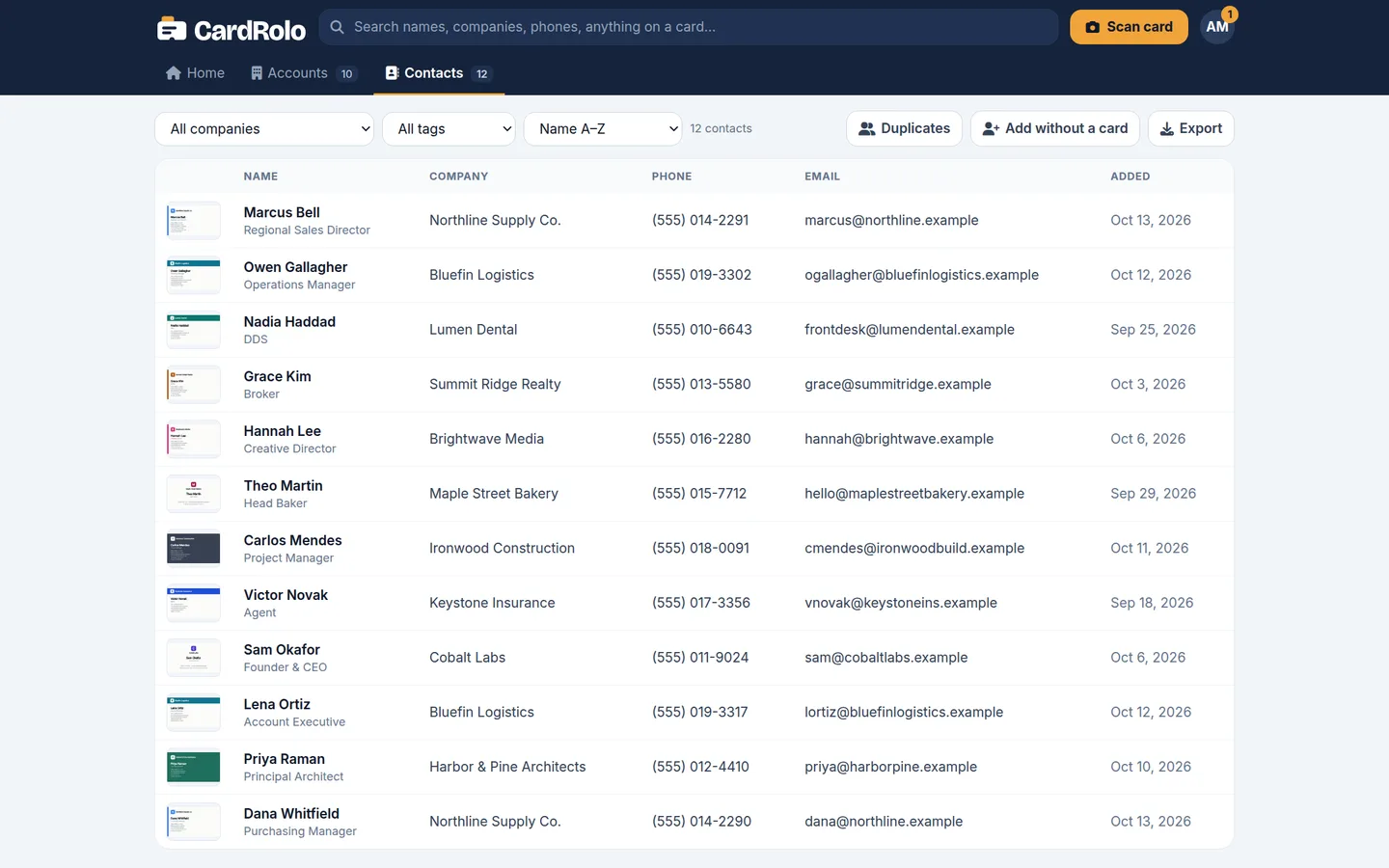Click the Export button
Viewport: 1389px width, 868px height.
[x=1190, y=128]
